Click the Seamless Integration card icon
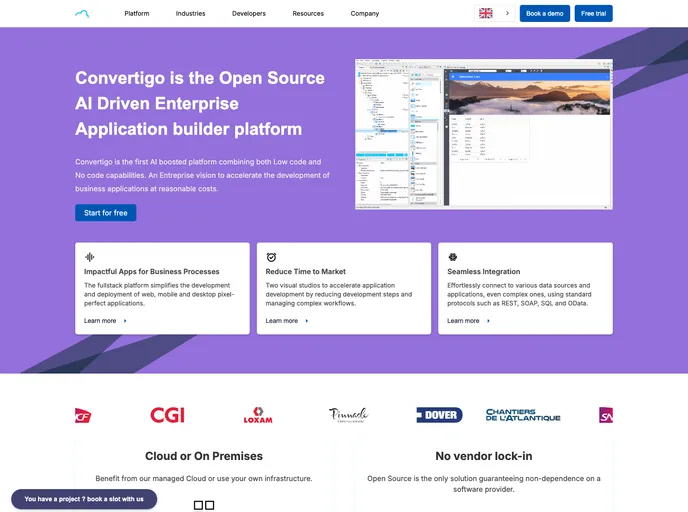688x512 pixels. coord(452,257)
